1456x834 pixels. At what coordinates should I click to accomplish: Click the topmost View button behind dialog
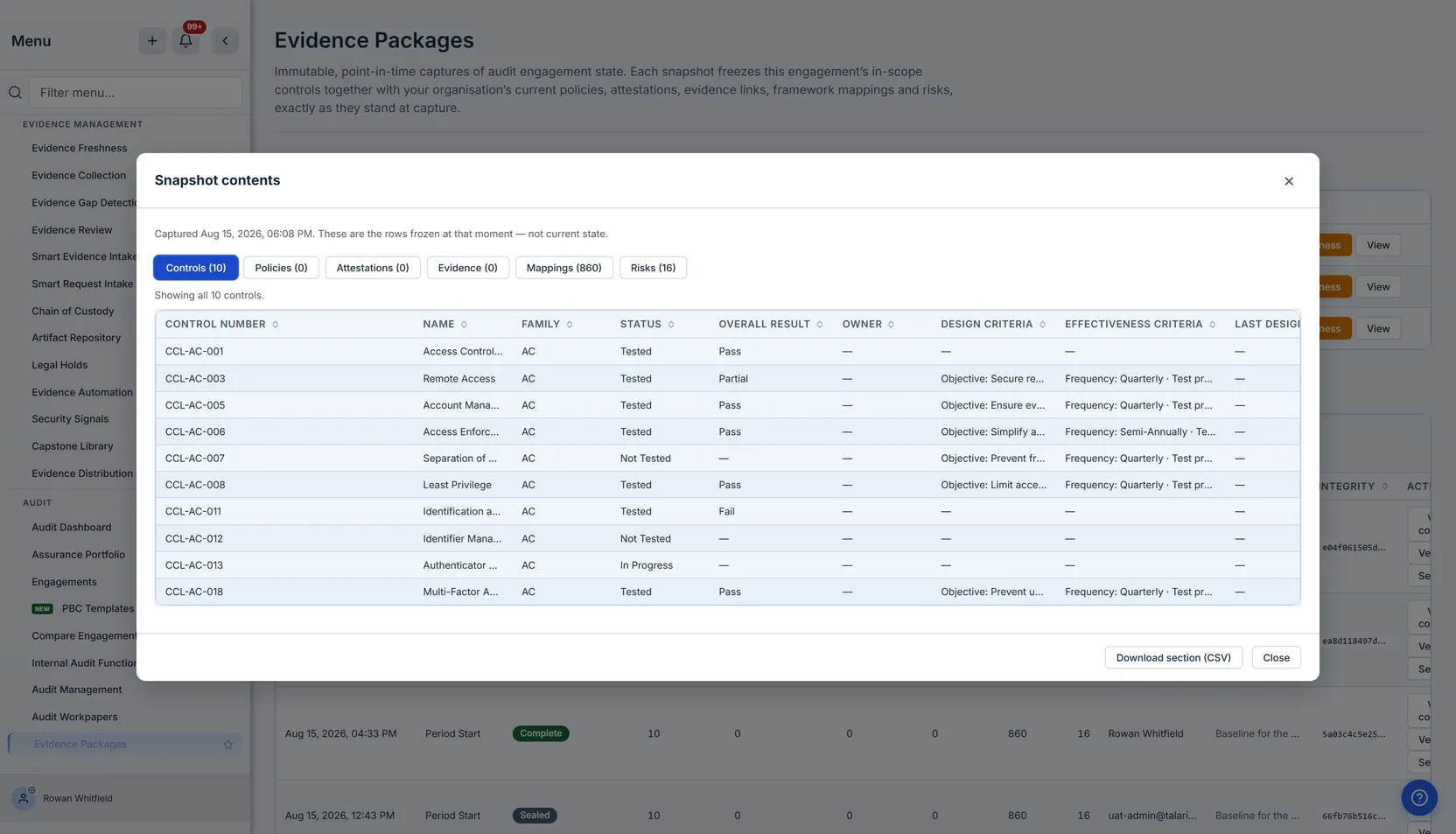pyautogui.click(x=1378, y=245)
